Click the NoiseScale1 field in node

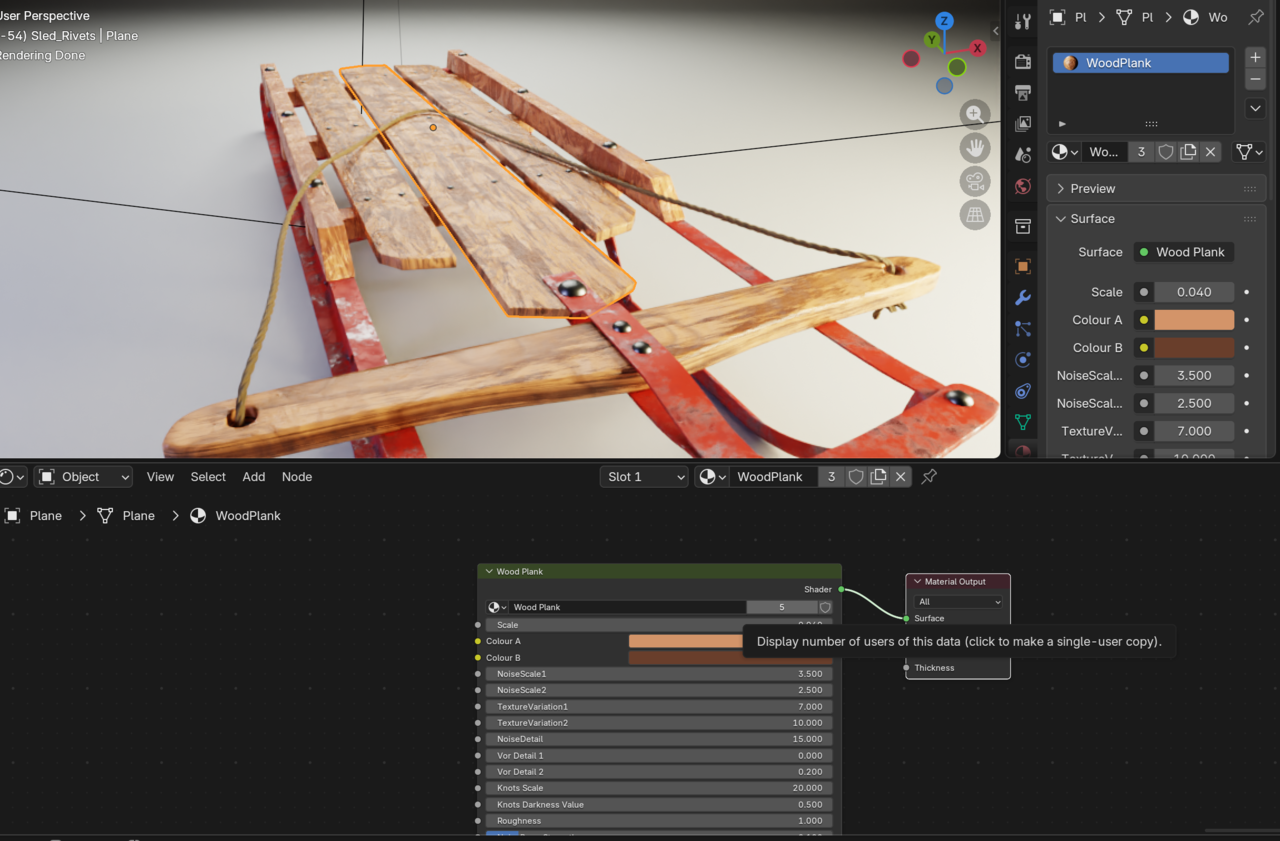click(x=659, y=674)
